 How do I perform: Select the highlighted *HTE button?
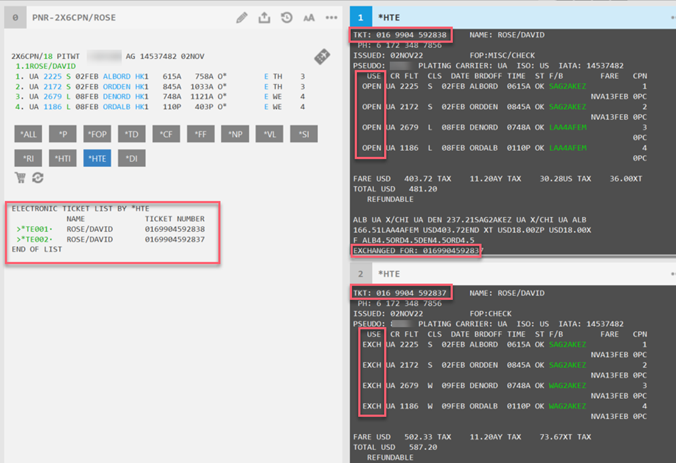pos(97,158)
